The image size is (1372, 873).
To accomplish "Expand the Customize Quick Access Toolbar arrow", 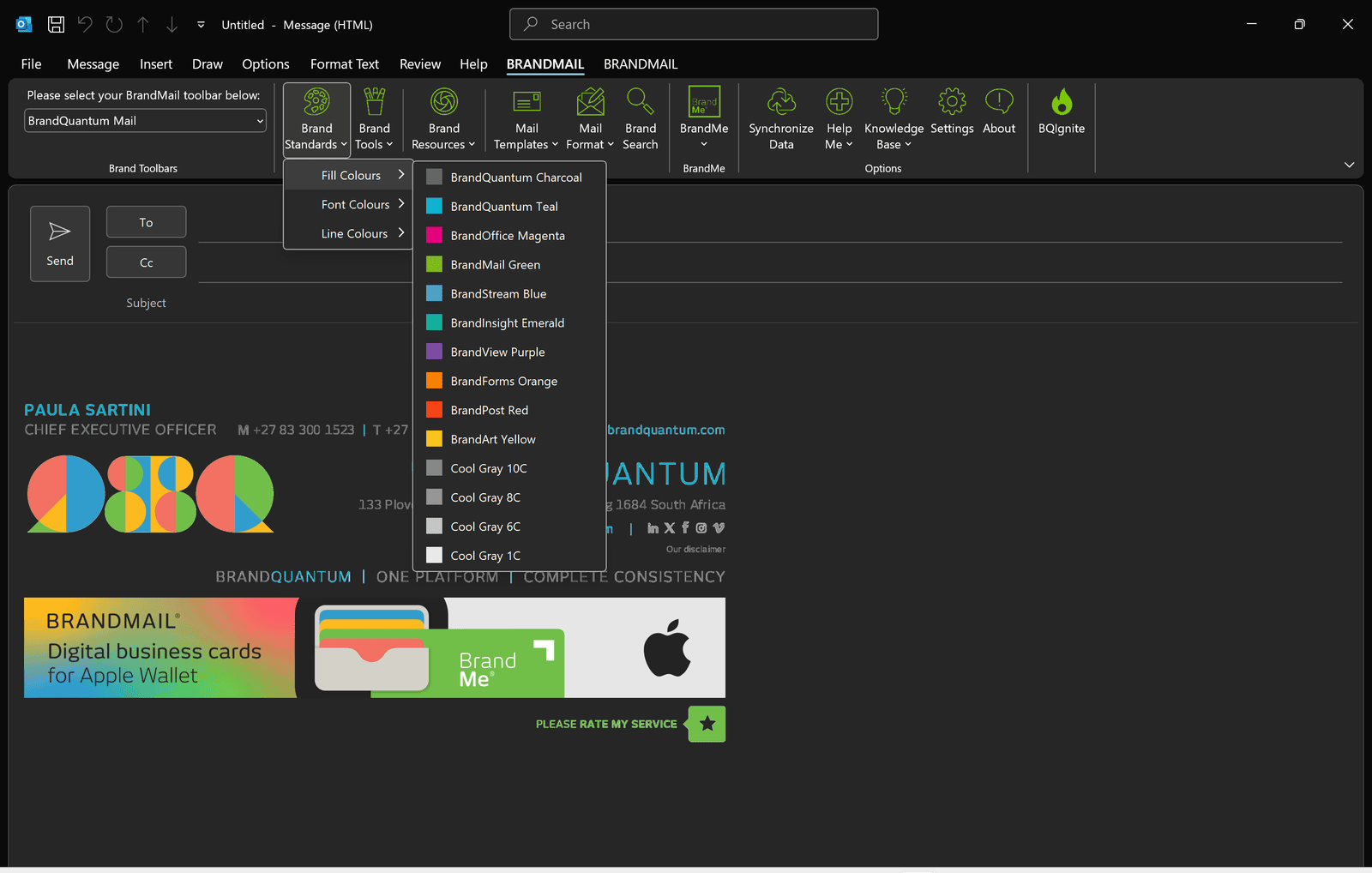I will click(x=201, y=25).
